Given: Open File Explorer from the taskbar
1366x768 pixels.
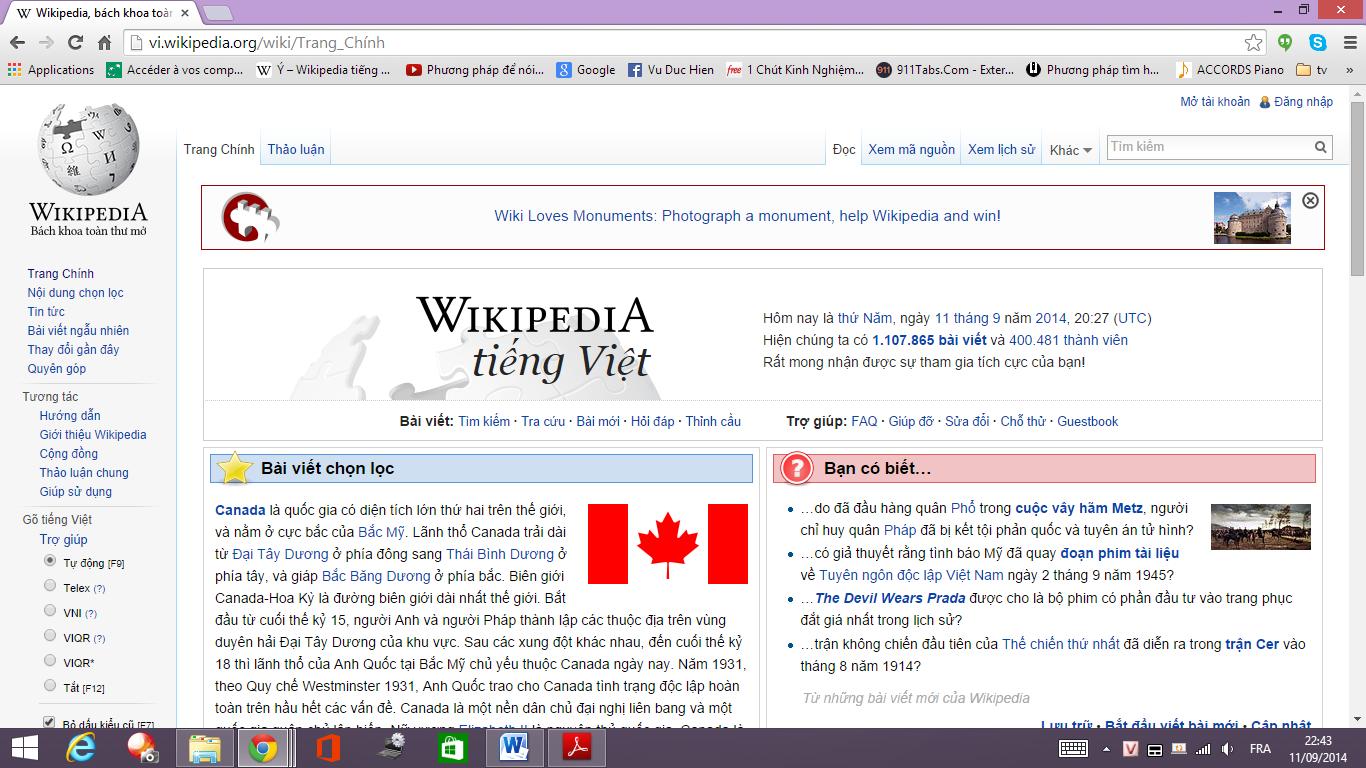Looking at the screenshot, I should [205, 748].
